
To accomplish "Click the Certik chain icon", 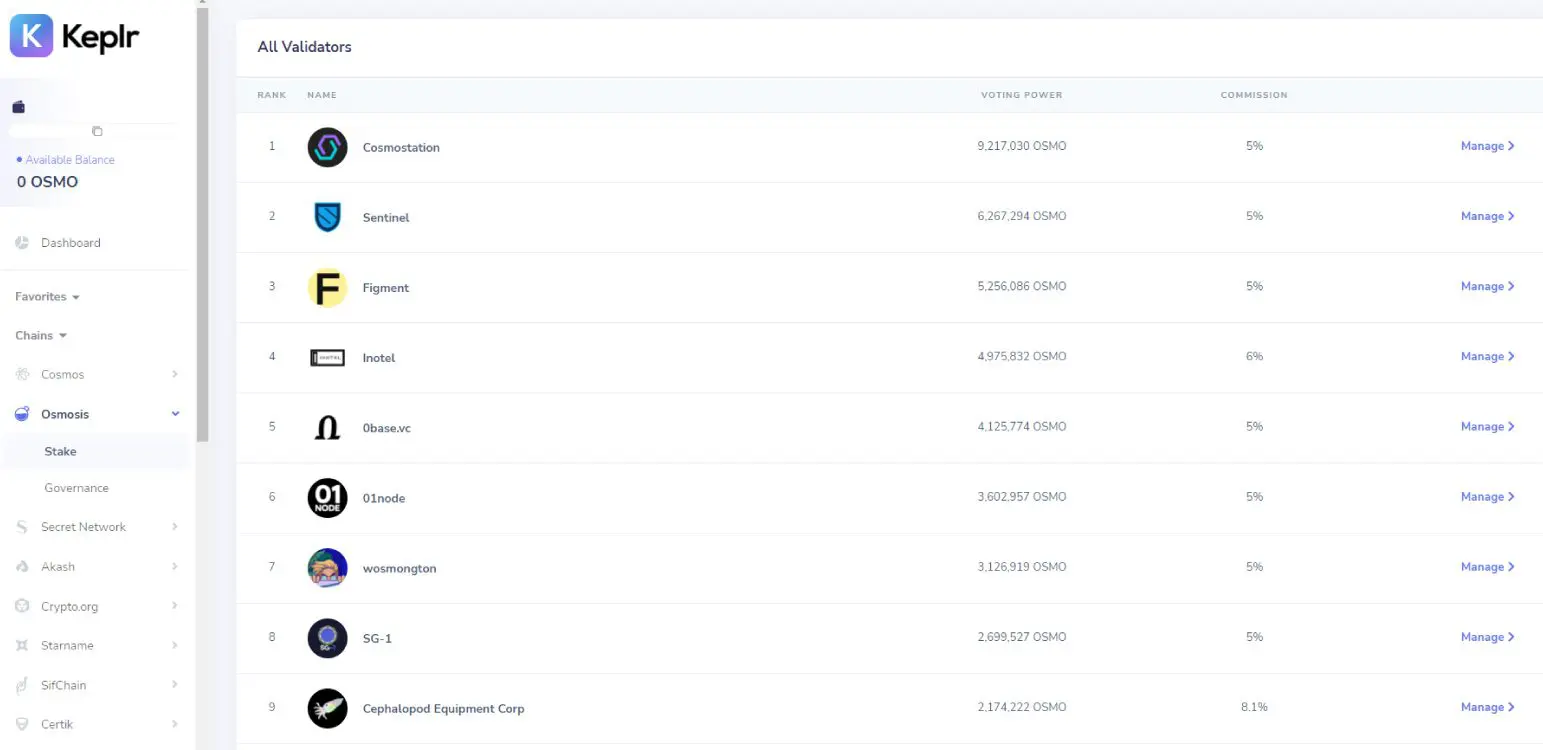I will [x=22, y=724].
